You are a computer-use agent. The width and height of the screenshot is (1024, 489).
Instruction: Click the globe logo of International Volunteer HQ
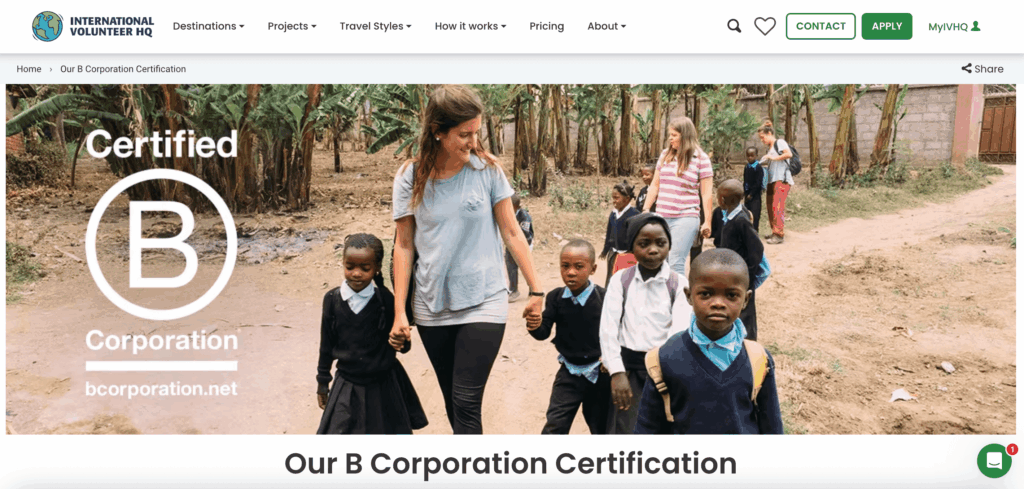point(48,26)
